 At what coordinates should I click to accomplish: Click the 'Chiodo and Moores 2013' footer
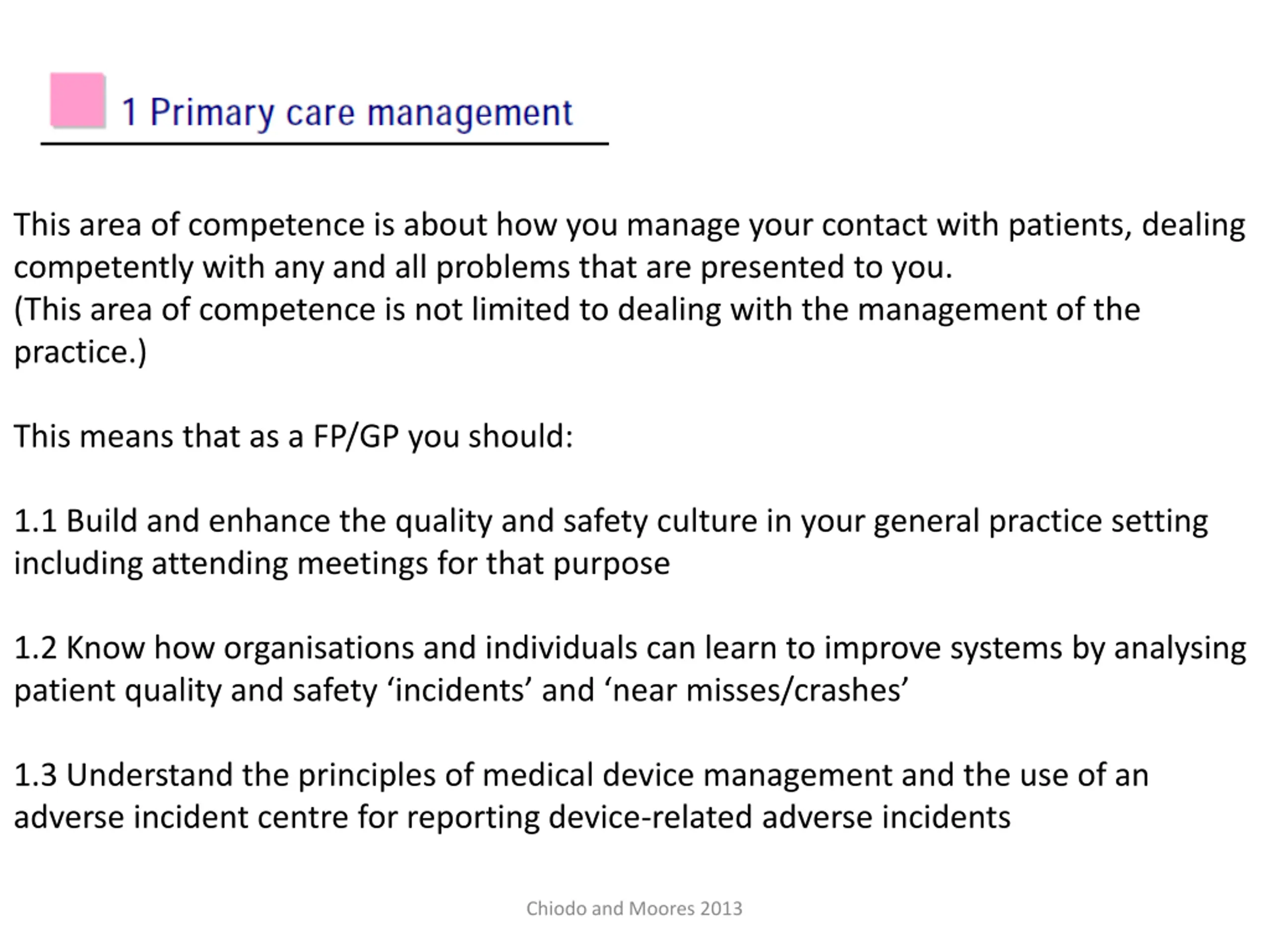pyautogui.click(x=635, y=908)
